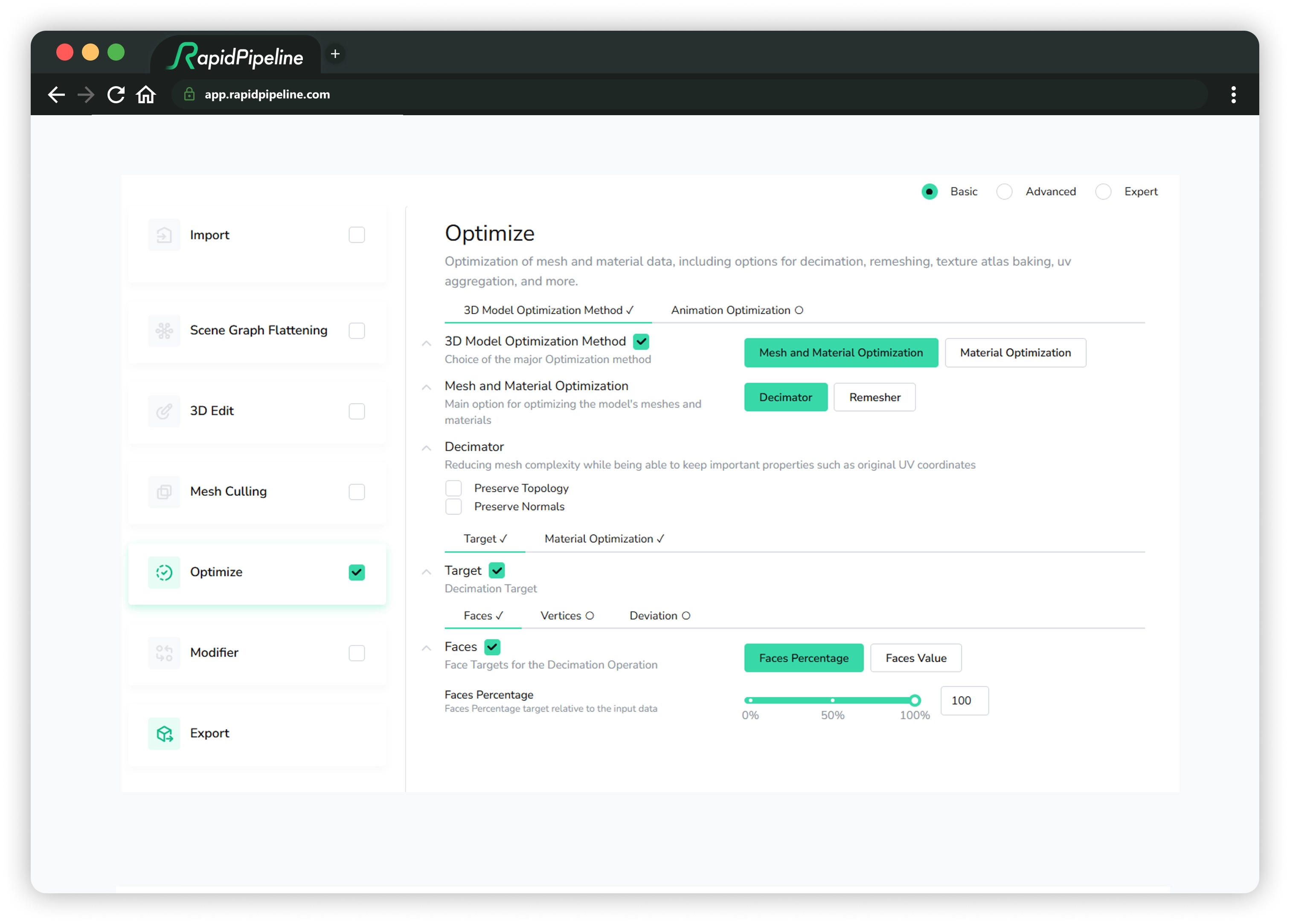Image resolution: width=1290 pixels, height=924 pixels.
Task: Open the Export step in sidebar
Action: 257,733
